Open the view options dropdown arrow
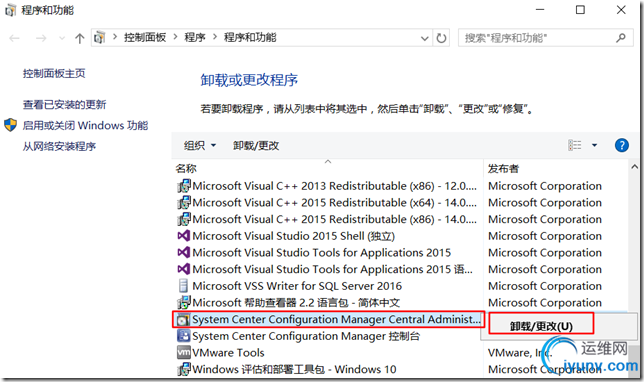The width and height of the screenshot is (644, 382). 594,145
